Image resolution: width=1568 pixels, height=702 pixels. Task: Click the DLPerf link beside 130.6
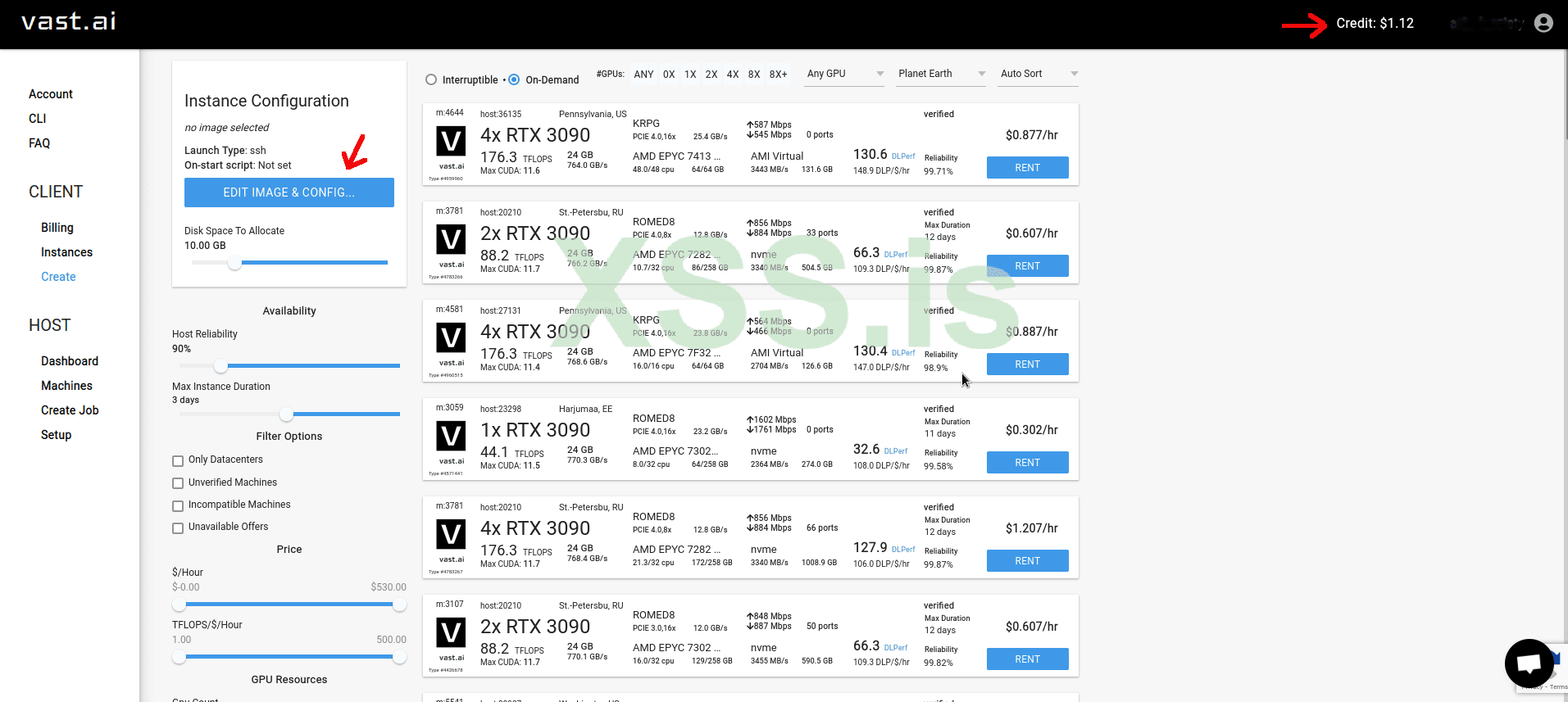(x=903, y=156)
